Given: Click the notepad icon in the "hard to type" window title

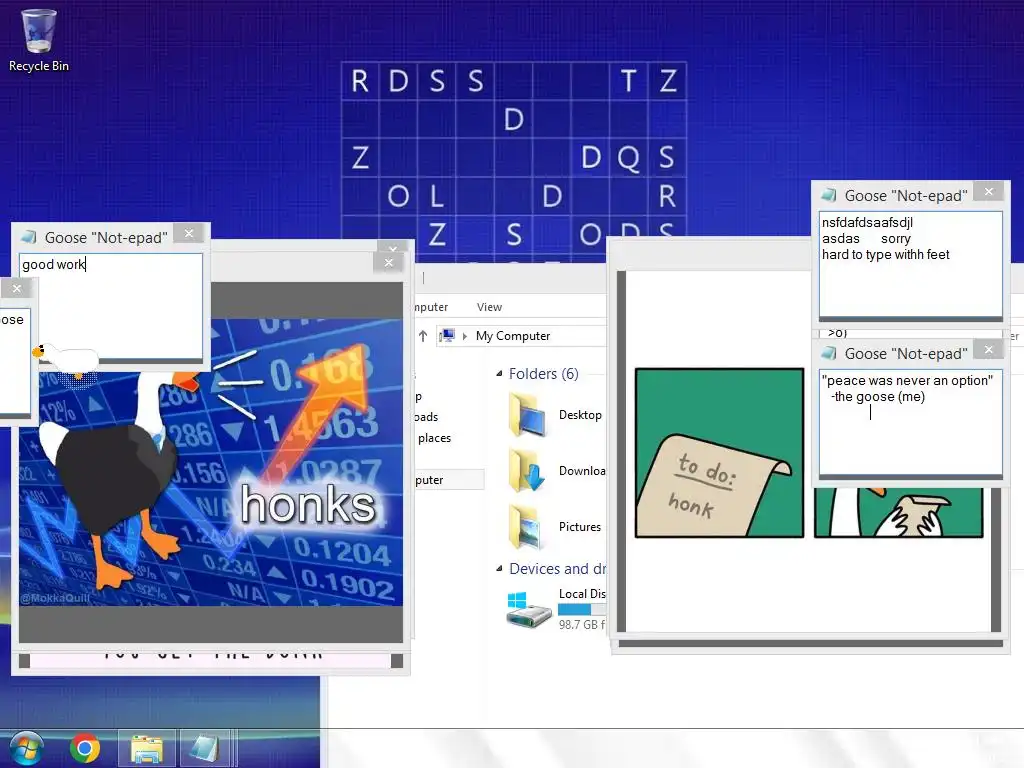Looking at the screenshot, I should pyautogui.click(x=829, y=195).
